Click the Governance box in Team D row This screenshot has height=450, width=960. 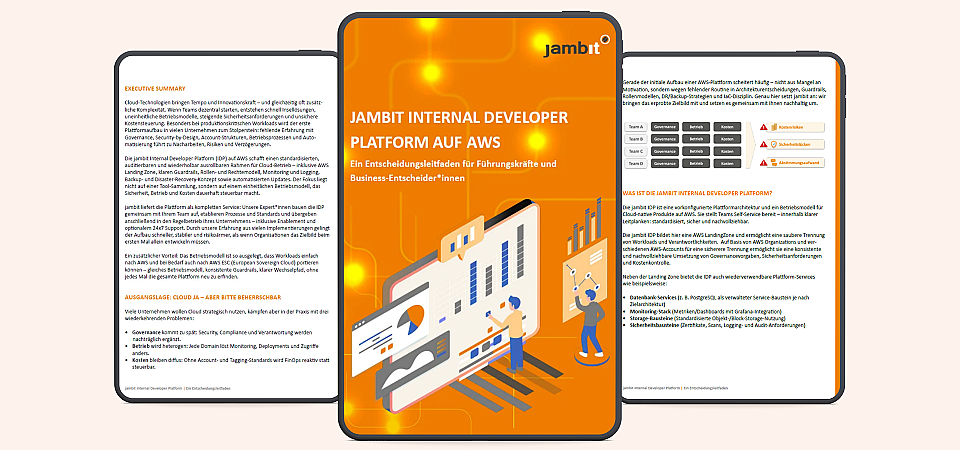665,163
